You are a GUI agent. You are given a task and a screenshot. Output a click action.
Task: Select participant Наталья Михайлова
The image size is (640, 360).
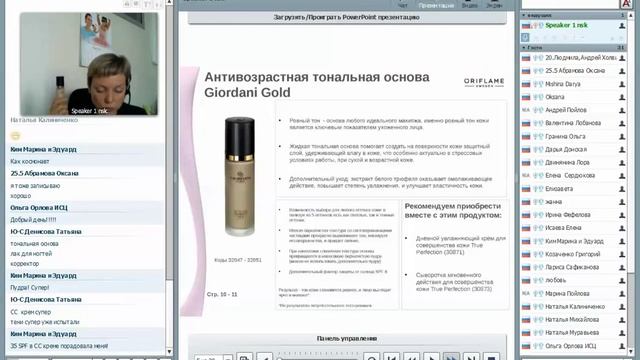(572, 319)
